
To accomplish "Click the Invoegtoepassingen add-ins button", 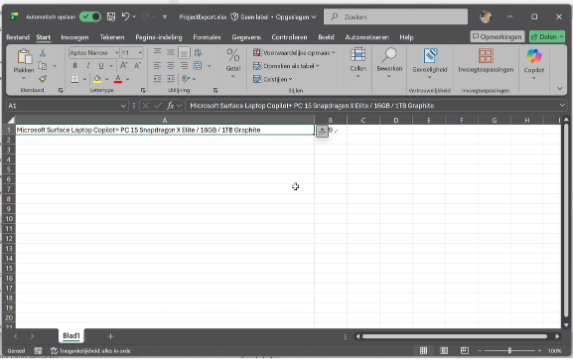I will click(x=486, y=61).
